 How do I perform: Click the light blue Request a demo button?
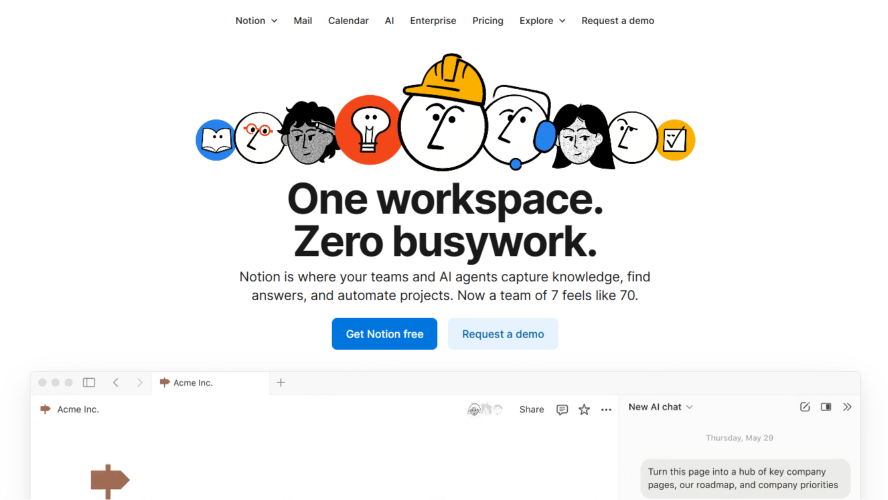coord(503,334)
